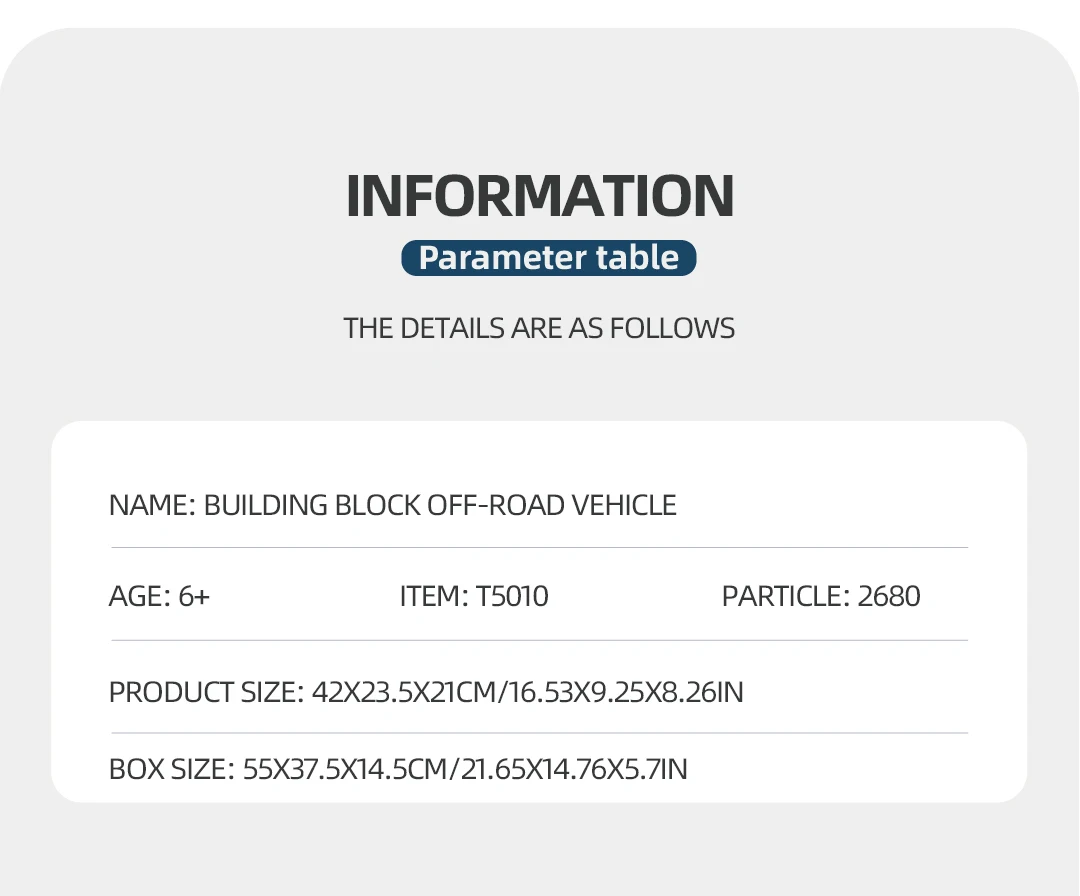Select the 6+ age value
The image size is (1080, 896).
(194, 597)
